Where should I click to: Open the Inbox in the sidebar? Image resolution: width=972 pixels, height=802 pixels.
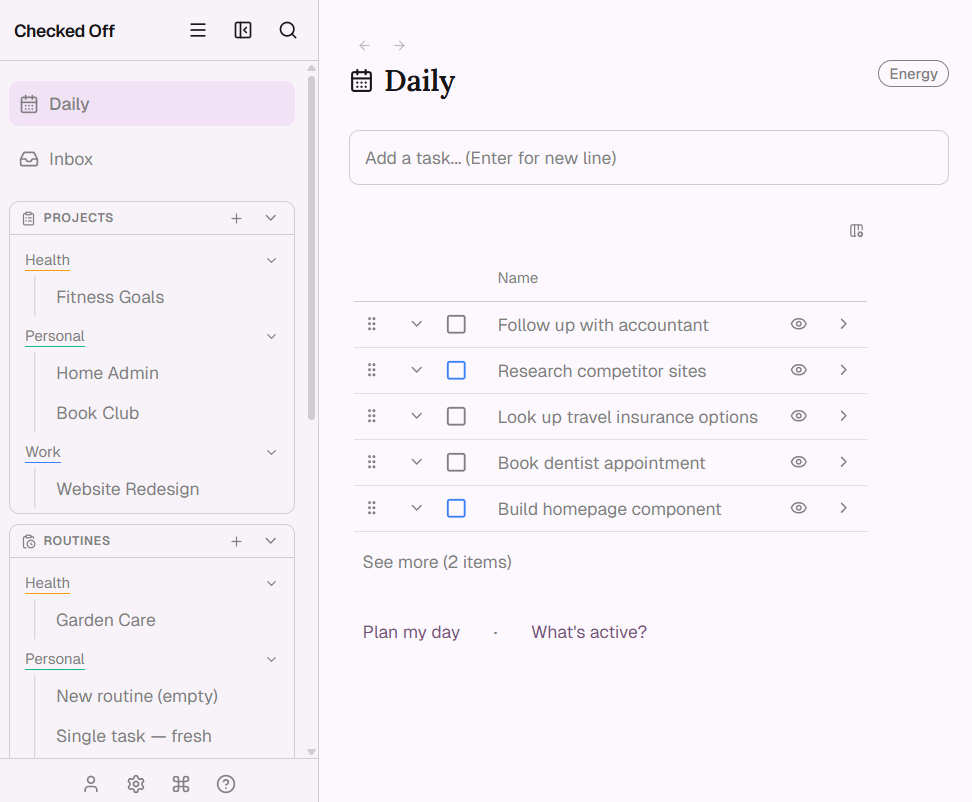click(152, 159)
